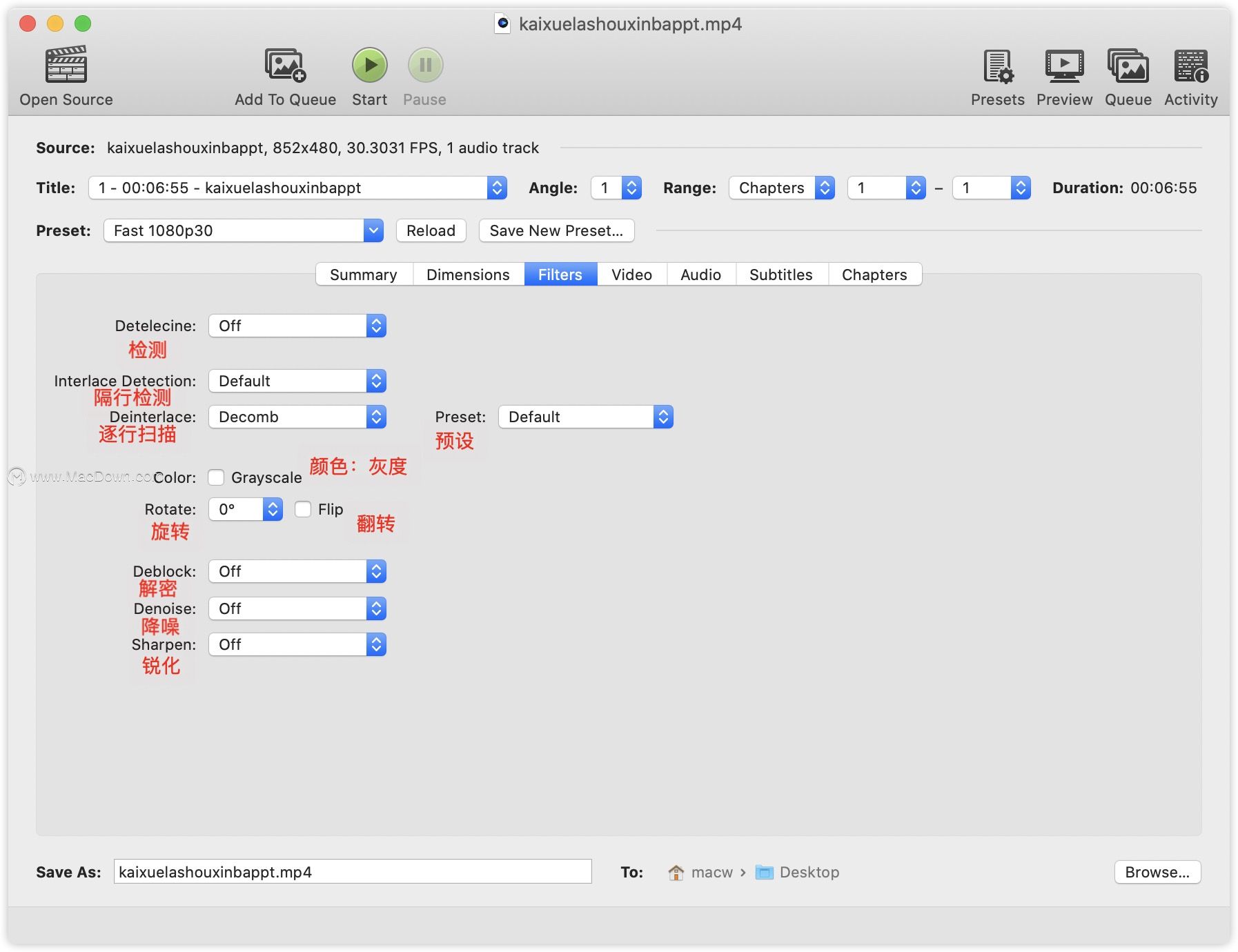Click the Duration value 00:06:55
1238x952 pixels.
1163,188
